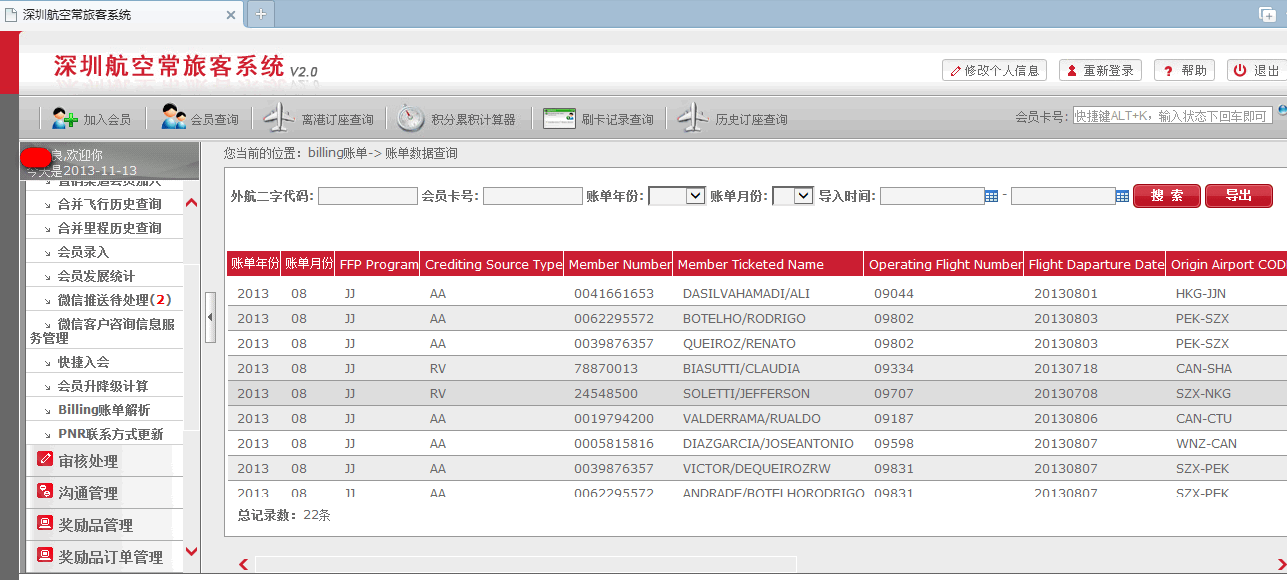Viewport: 1287px width, 580px height.
Task: Open the 会员查询 member search
Action: 200,118
